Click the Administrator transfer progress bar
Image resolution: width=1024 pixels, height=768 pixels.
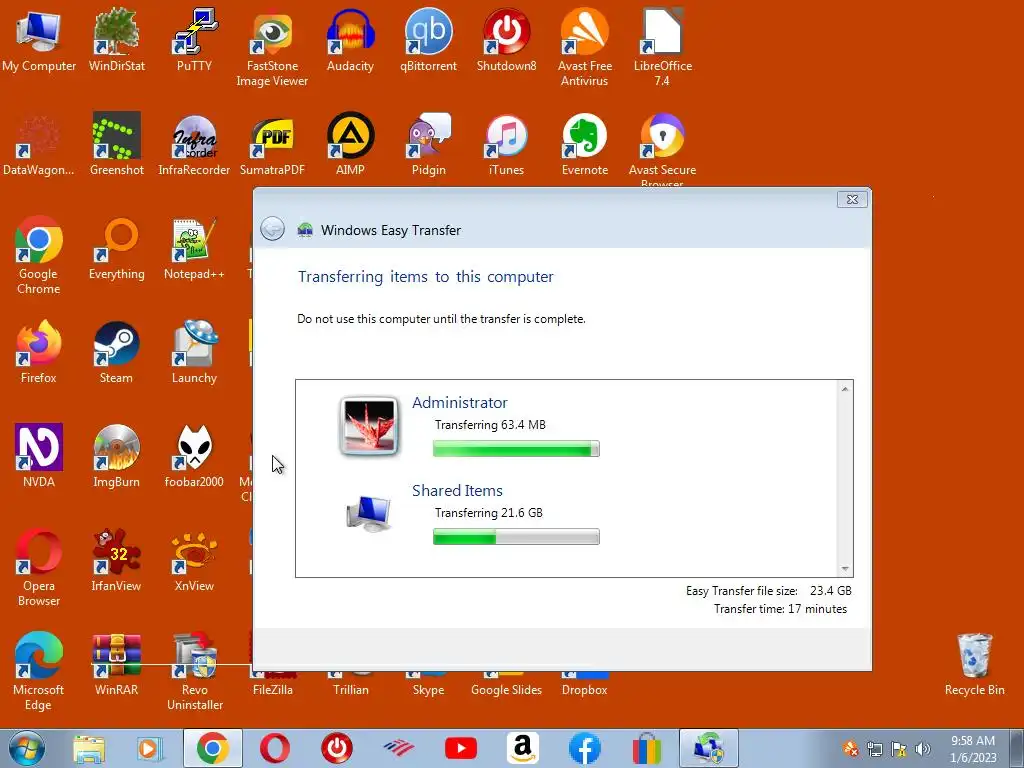coord(516,449)
